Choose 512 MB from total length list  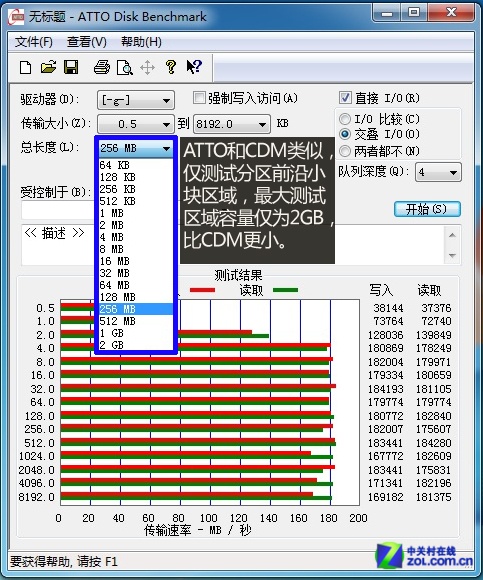pyautogui.click(x=136, y=321)
